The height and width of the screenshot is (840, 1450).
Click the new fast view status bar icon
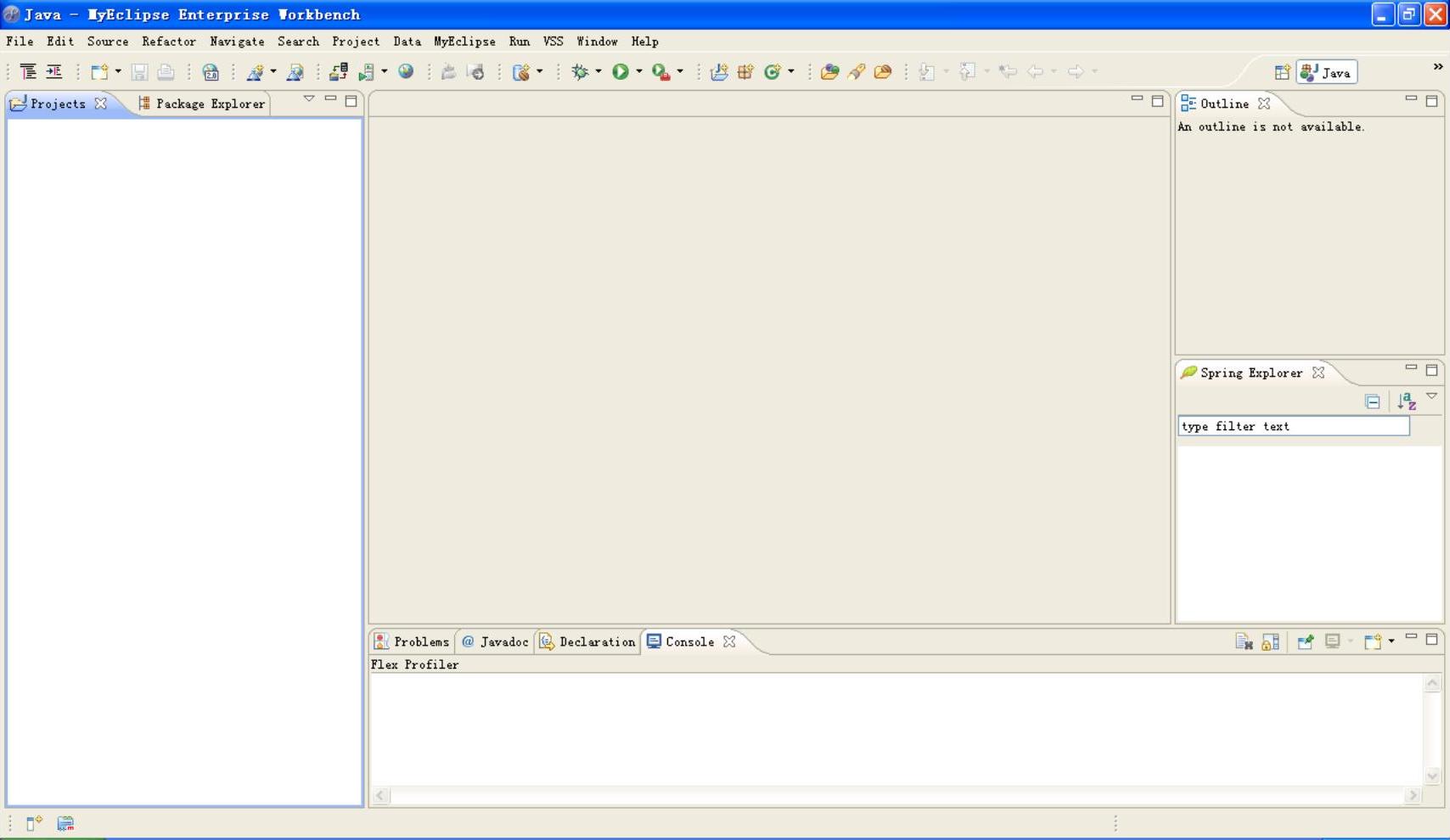(x=34, y=823)
